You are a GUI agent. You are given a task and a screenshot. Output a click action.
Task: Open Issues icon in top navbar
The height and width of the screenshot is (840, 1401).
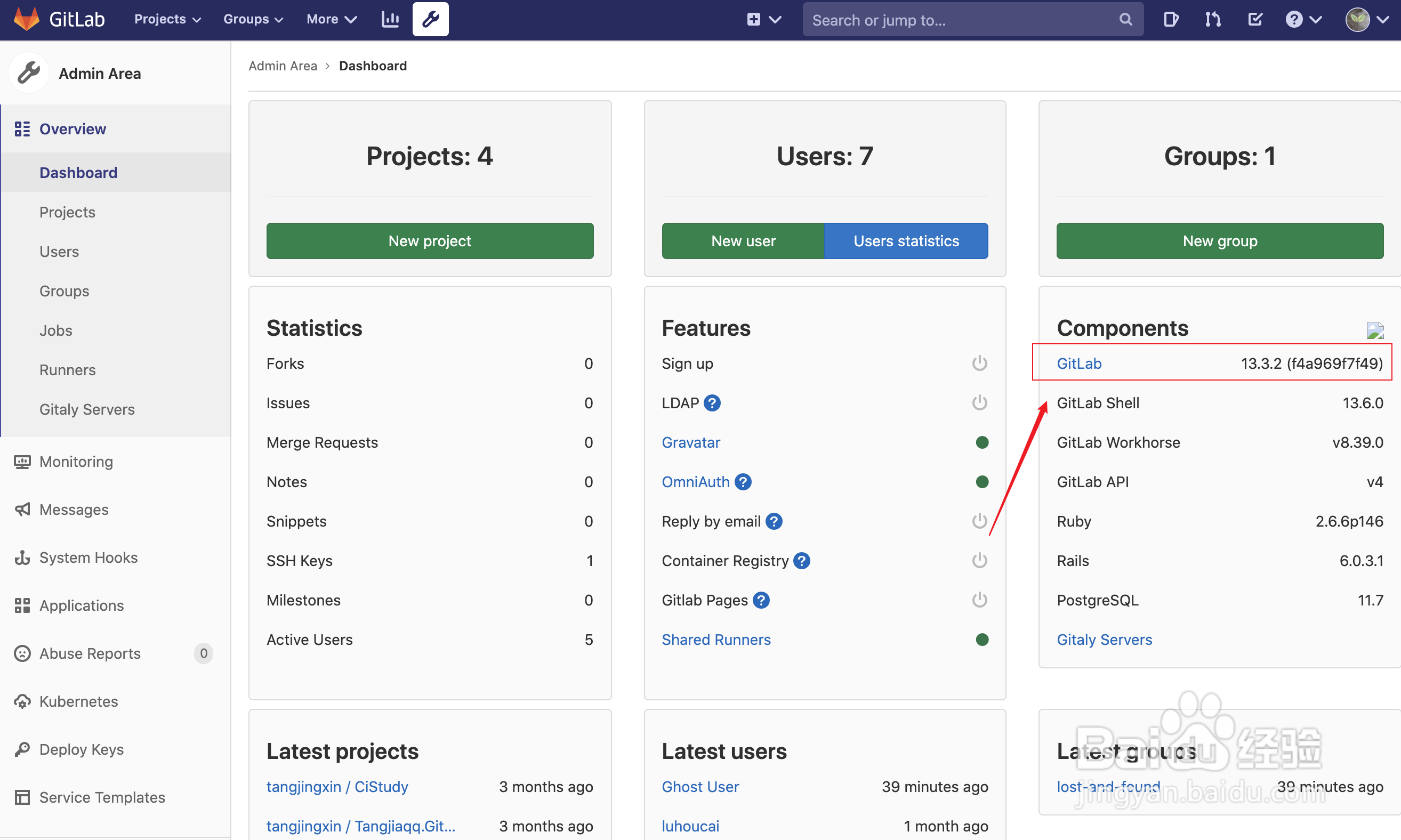1171,20
